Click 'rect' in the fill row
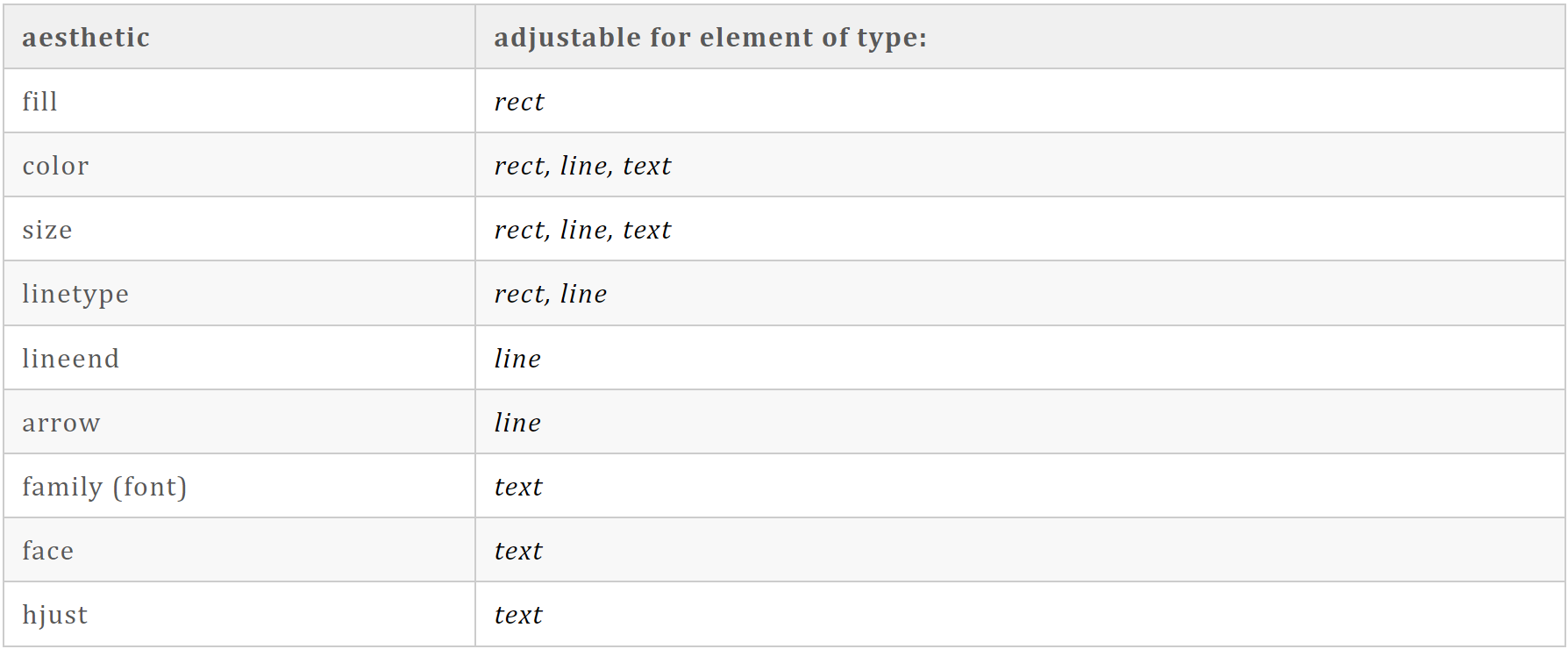This screenshot has height=649, width=1568. pos(519,102)
